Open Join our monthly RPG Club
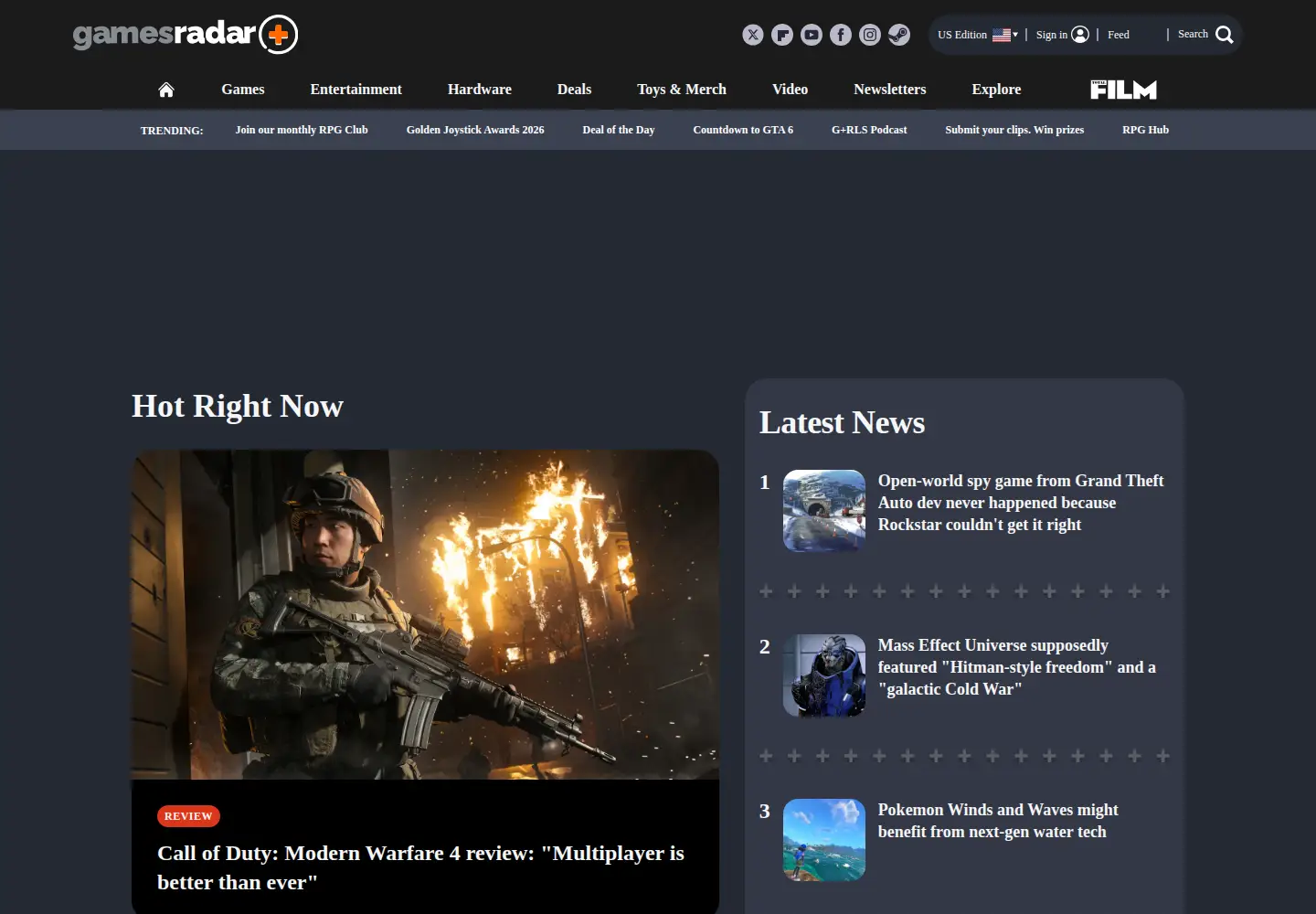The image size is (1316, 914). click(302, 130)
